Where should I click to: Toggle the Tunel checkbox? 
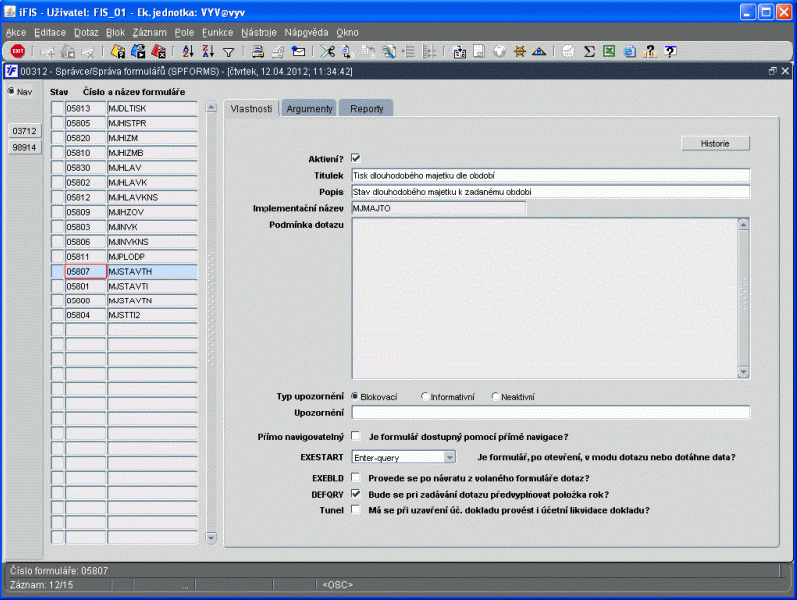(356, 509)
